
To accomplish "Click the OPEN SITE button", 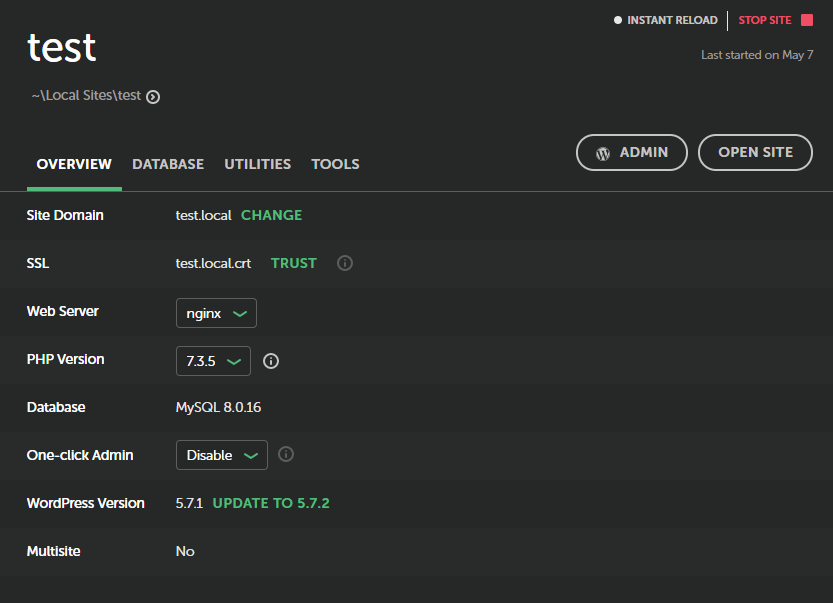I will (x=755, y=152).
